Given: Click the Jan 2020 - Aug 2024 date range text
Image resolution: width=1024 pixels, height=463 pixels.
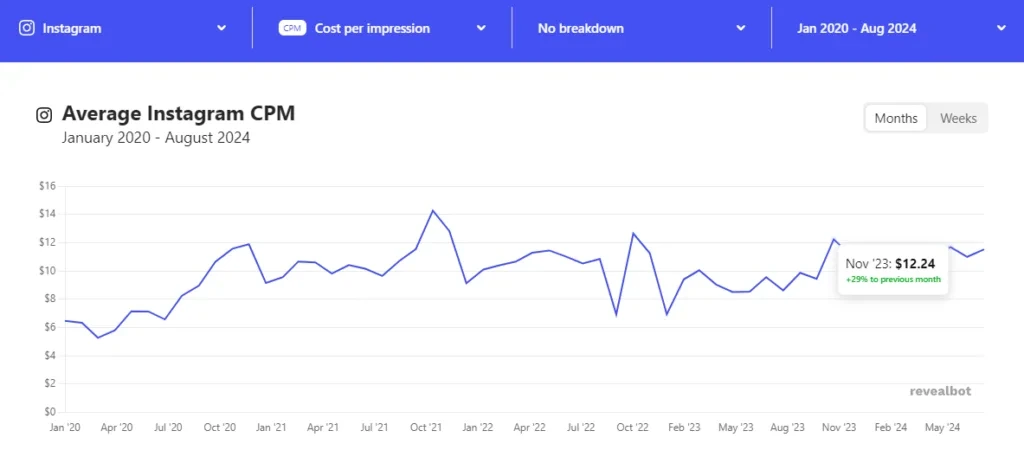Looking at the screenshot, I should 856,29.
